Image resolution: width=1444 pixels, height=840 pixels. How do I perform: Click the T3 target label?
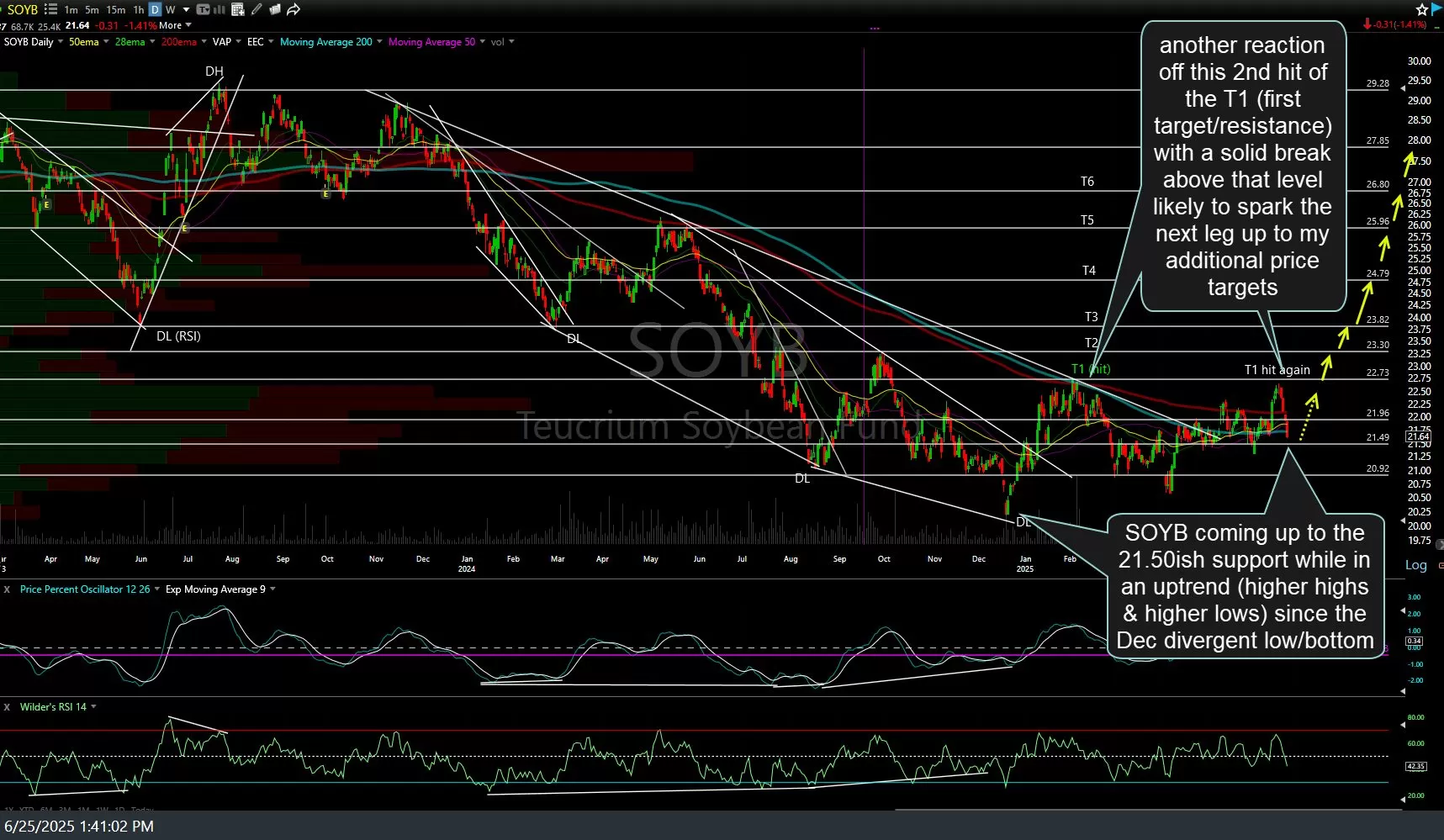(x=1091, y=317)
